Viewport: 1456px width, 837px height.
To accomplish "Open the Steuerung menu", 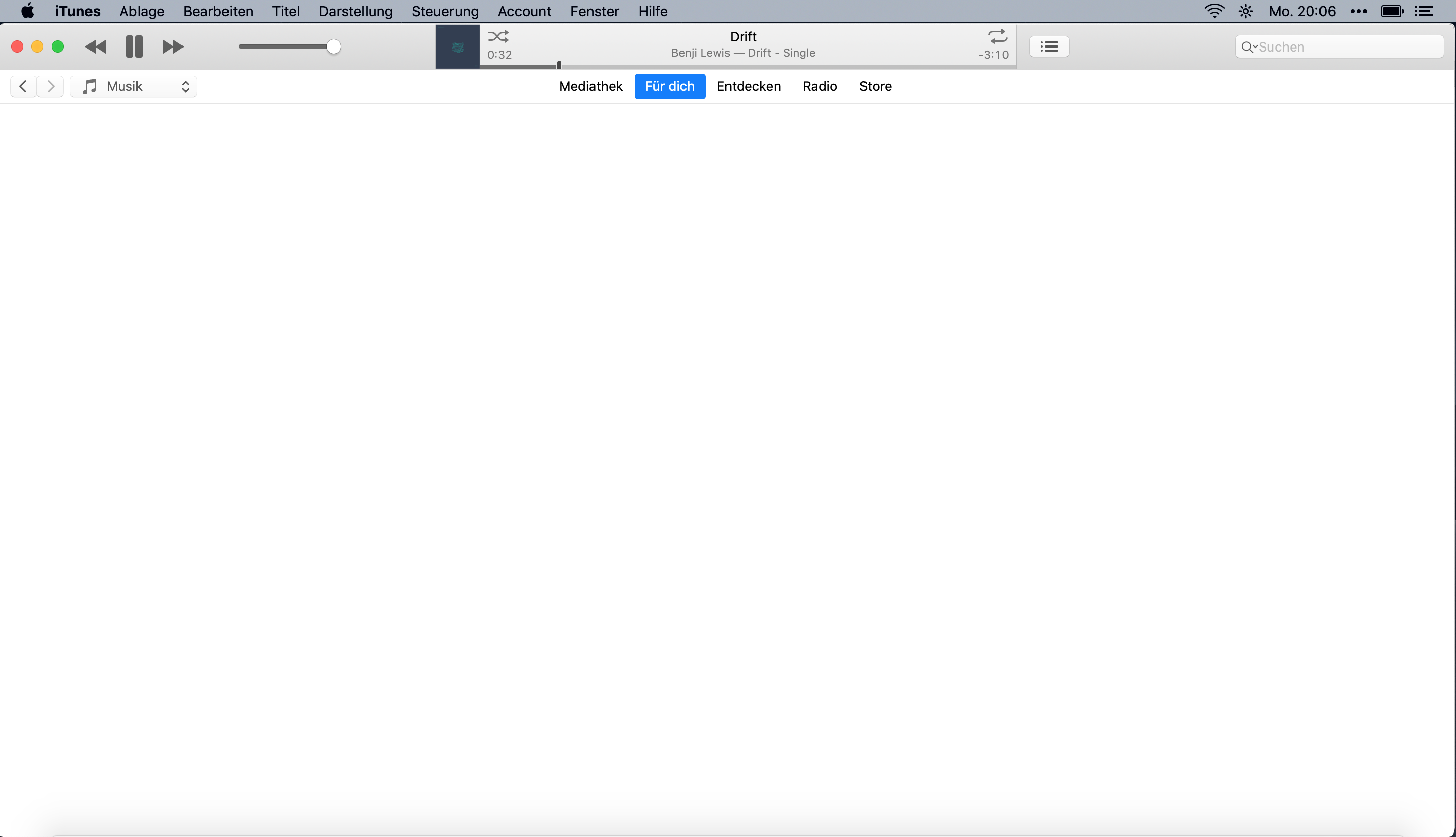I will pyautogui.click(x=445, y=11).
